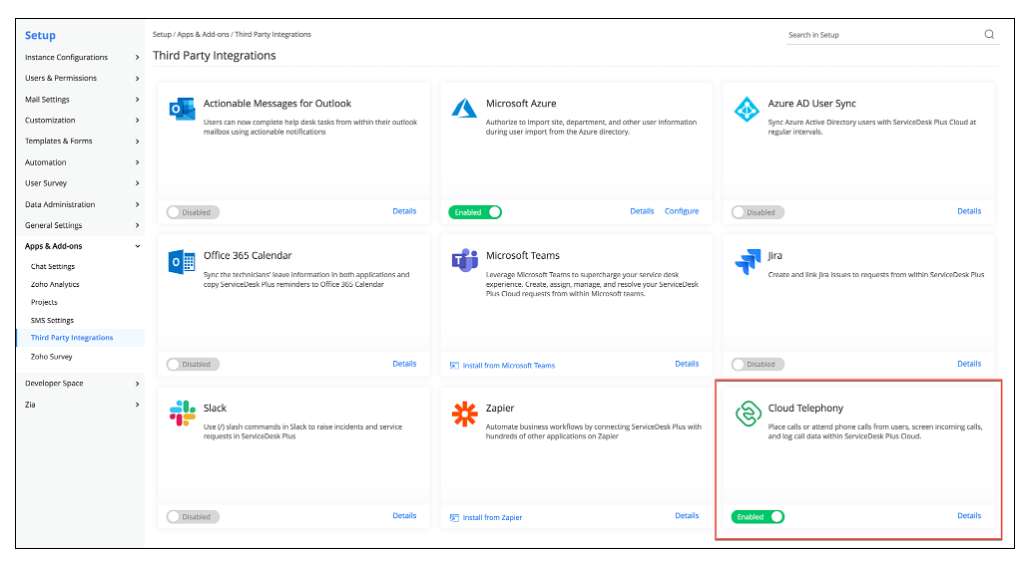Enable the Jira integration toggle
Screen dimensions: 1033x569
(x=758, y=364)
